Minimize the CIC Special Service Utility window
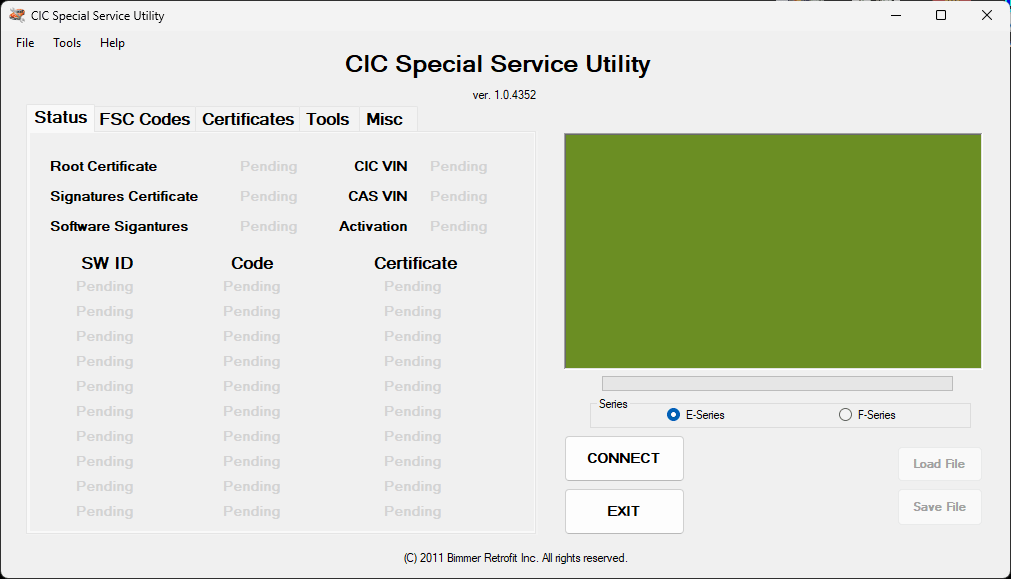1011x579 pixels. (896, 15)
